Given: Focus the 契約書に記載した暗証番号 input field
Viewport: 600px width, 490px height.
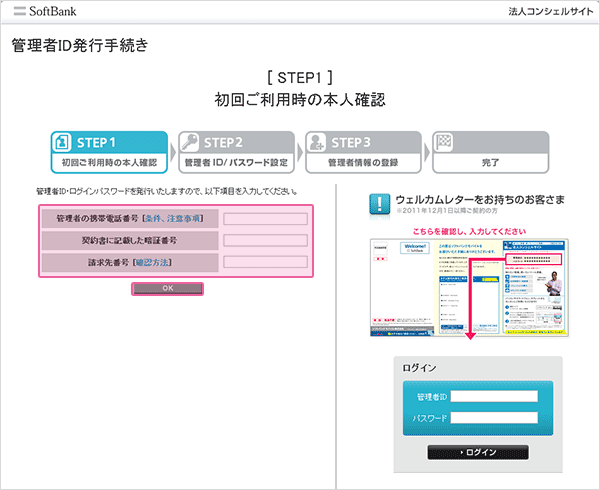Looking at the screenshot, I should (265, 240).
